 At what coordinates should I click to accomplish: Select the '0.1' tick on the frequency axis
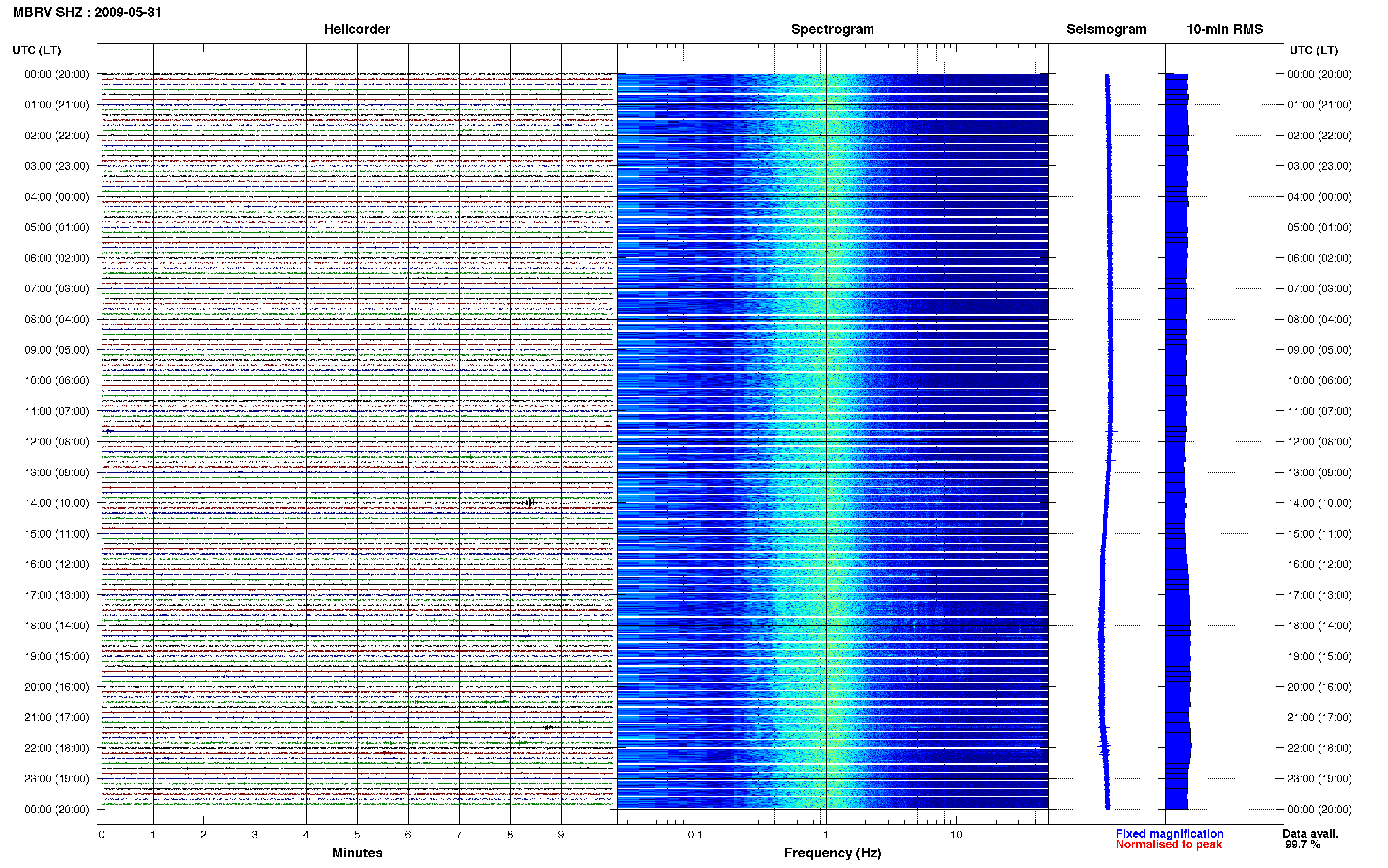click(695, 835)
